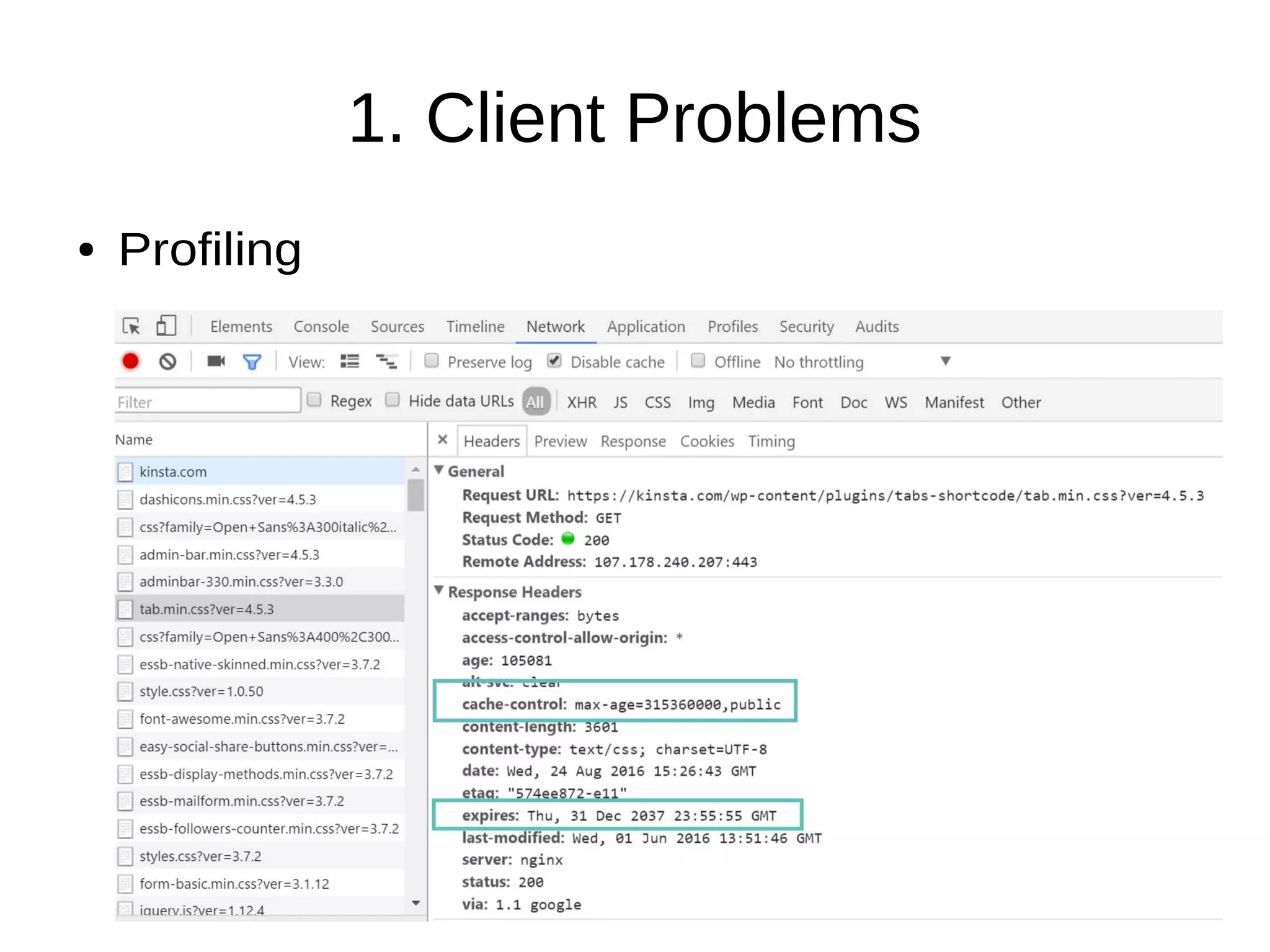The width and height of the screenshot is (1270, 952).
Task: Uncheck the Disable cache checkbox
Action: click(554, 360)
